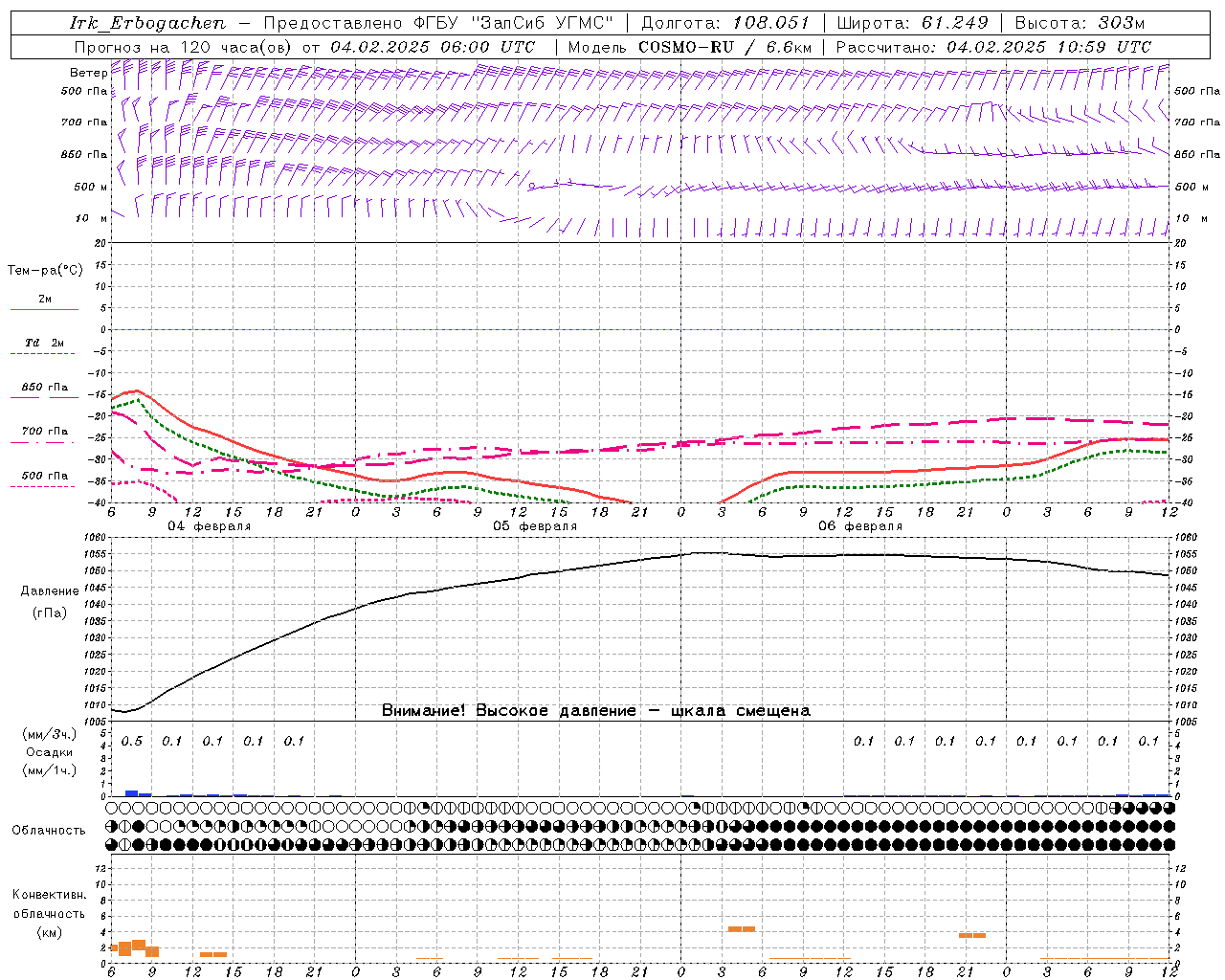Select the '(мм/3ч.)' precipitation unit label
This screenshot has width=1225, height=980.
click(x=49, y=735)
